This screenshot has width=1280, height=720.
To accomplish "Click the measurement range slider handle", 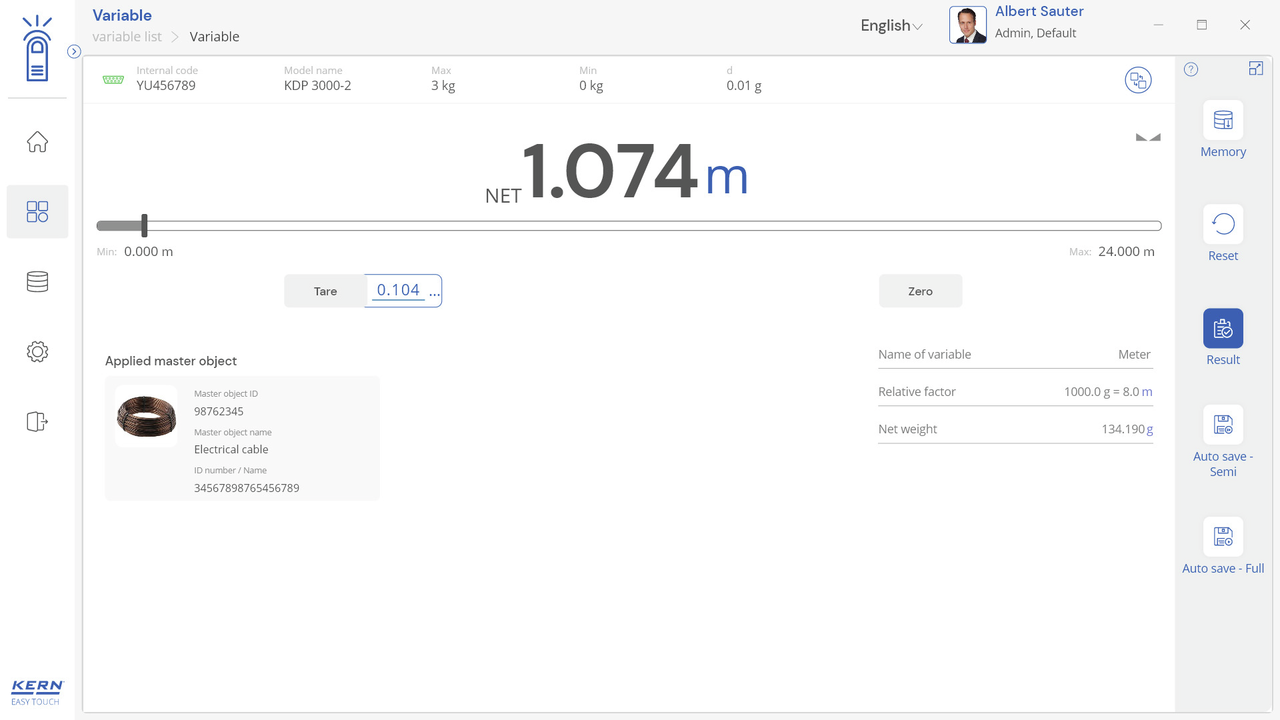I will coord(144,225).
